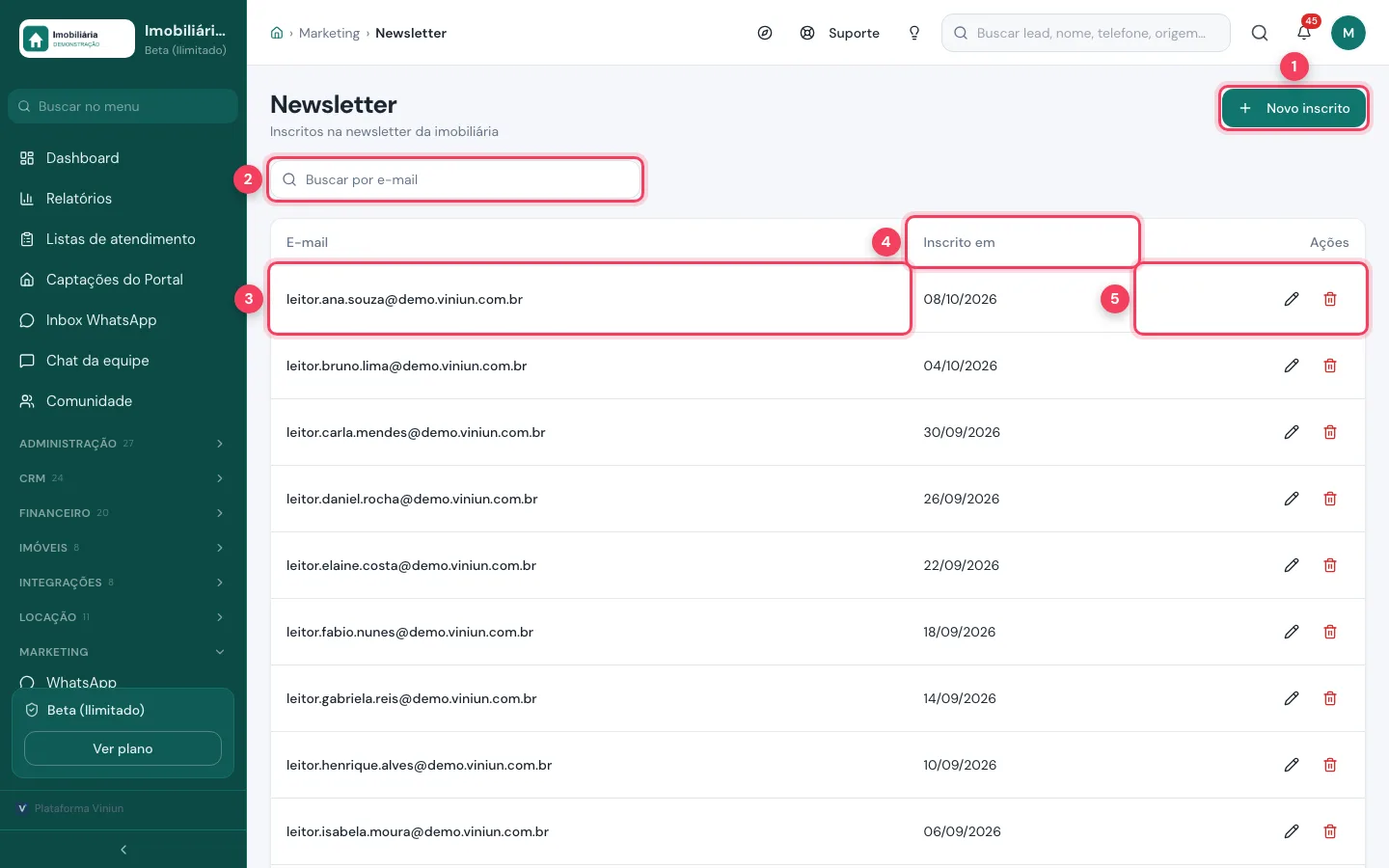
Task: Open the notifications bell
Action: click(x=1304, y=33)
